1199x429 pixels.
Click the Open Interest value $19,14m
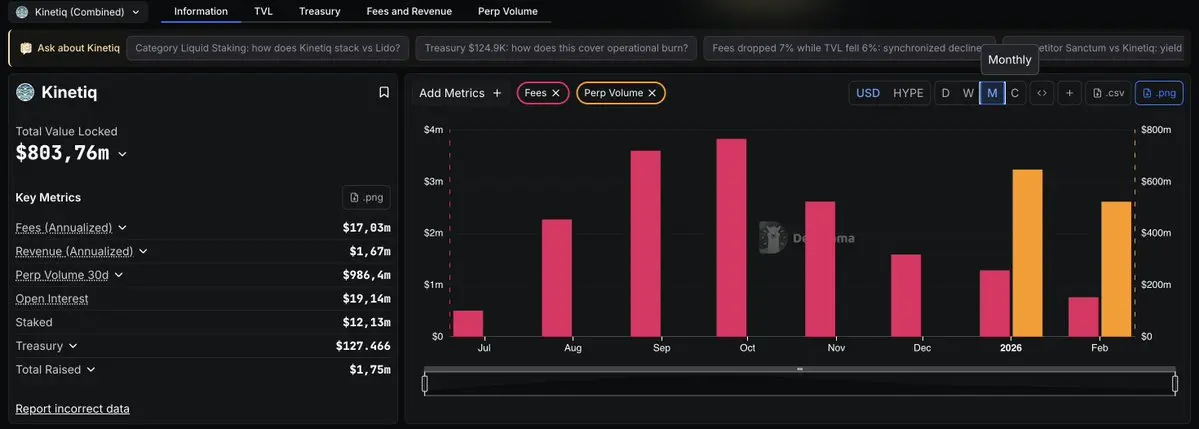[x=366, y=299]
